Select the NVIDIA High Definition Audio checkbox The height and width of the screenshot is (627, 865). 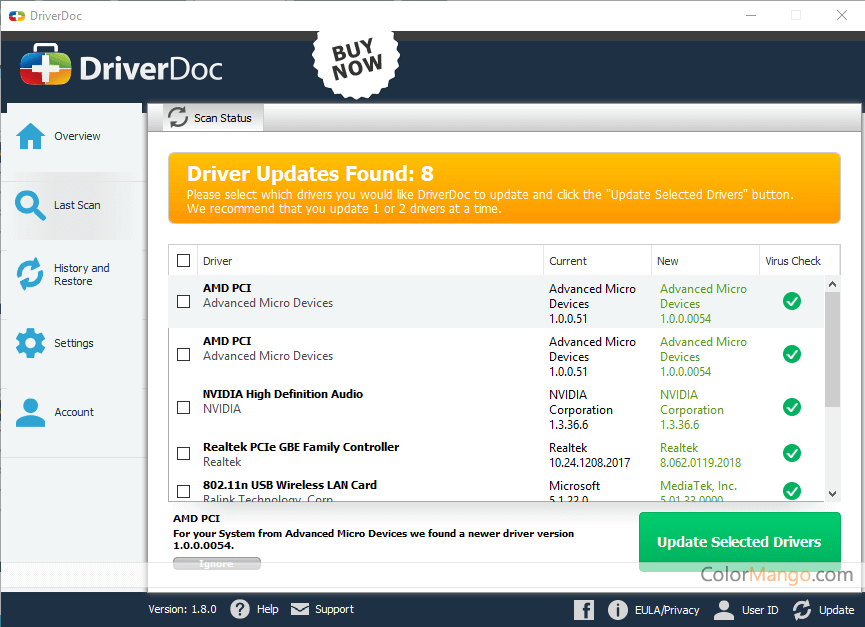pyautogui.click(x=183, y=407)
